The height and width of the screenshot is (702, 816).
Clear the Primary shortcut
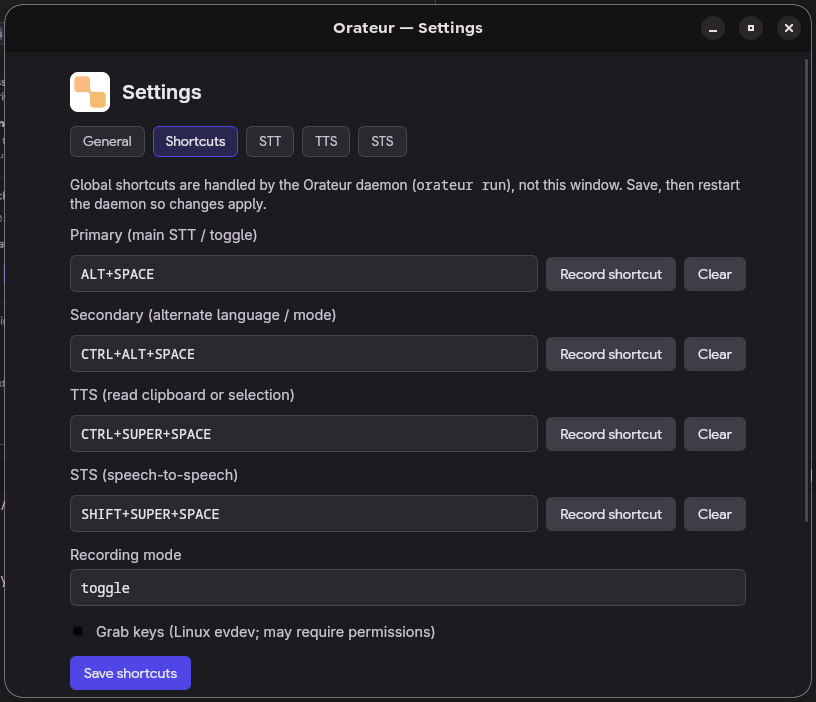pyautogui.click(x=714, y=274)
